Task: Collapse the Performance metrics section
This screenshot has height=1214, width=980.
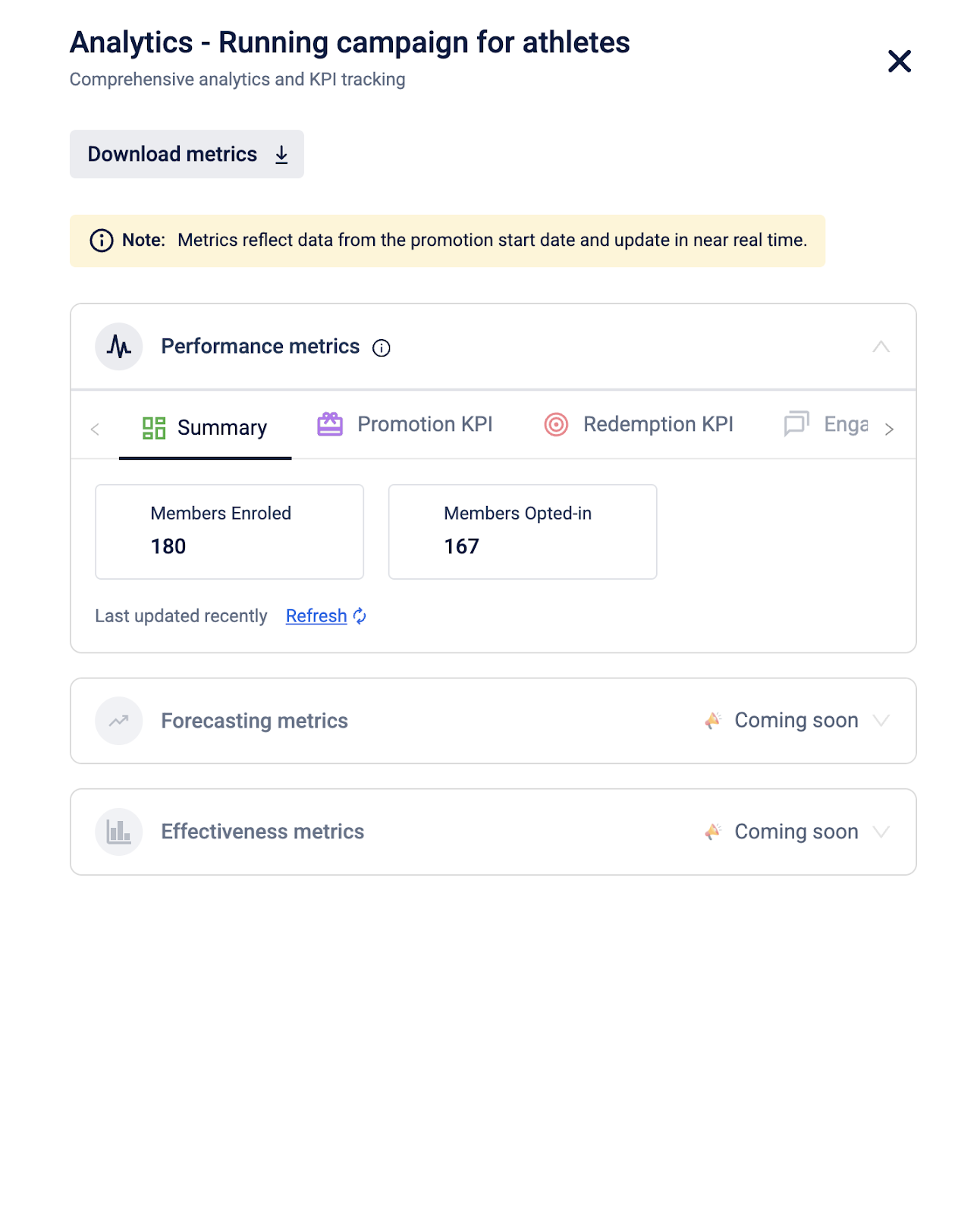Action: pyautogui.click(x=881, y=347)
